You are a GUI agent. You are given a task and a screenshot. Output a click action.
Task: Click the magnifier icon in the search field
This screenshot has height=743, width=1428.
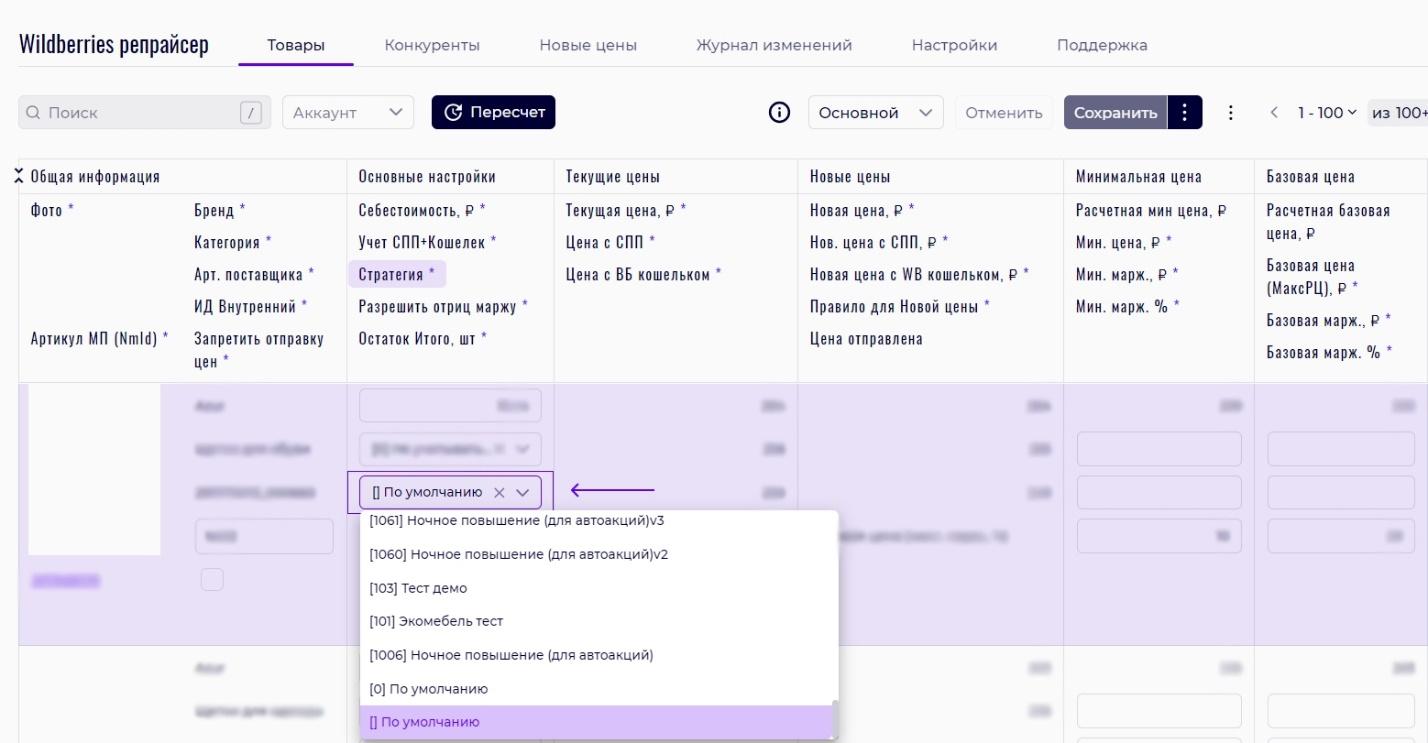[33, 113]
